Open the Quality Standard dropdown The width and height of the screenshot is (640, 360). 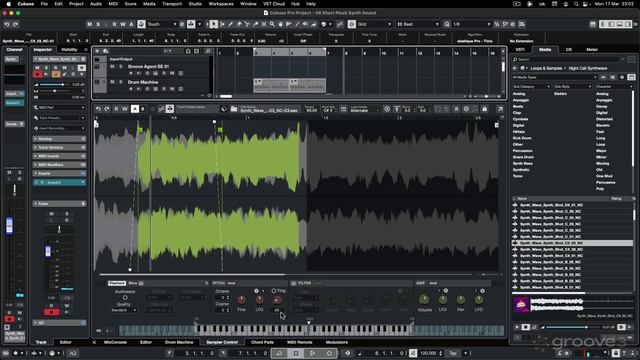[x=124, y=310]
